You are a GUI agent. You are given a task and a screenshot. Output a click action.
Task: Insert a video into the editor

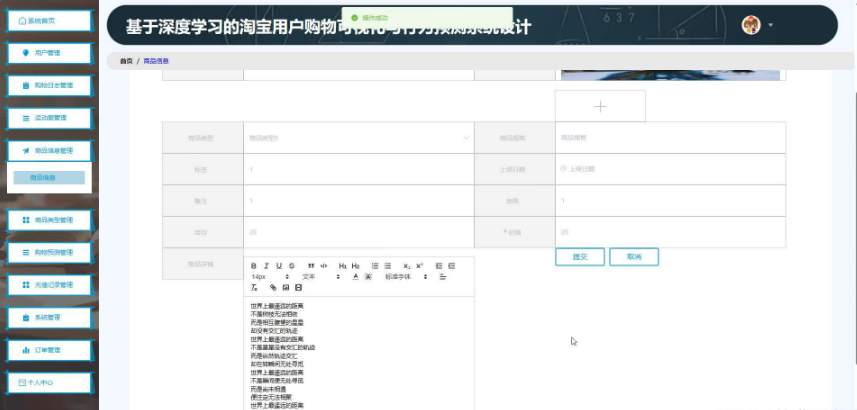[x=298, y=288]
